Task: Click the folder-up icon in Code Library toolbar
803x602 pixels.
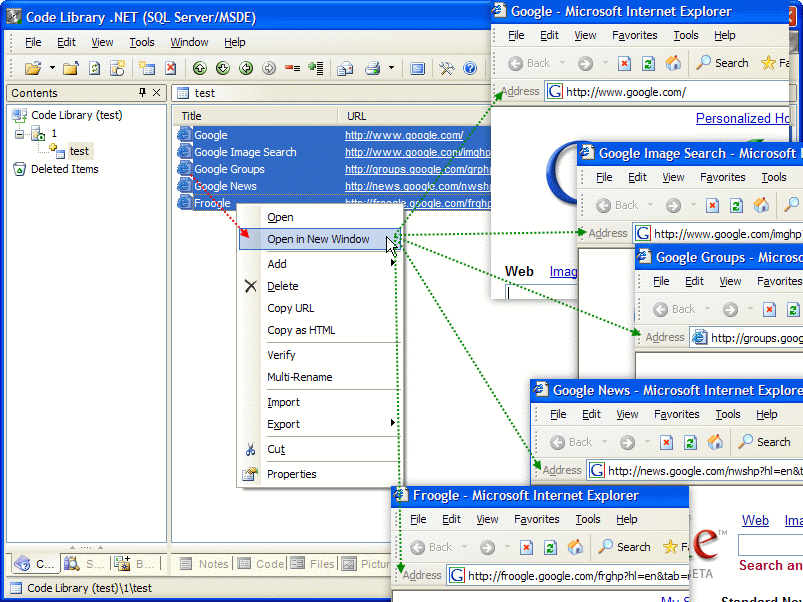Action: pyautogui.click(x=71, y=68)
